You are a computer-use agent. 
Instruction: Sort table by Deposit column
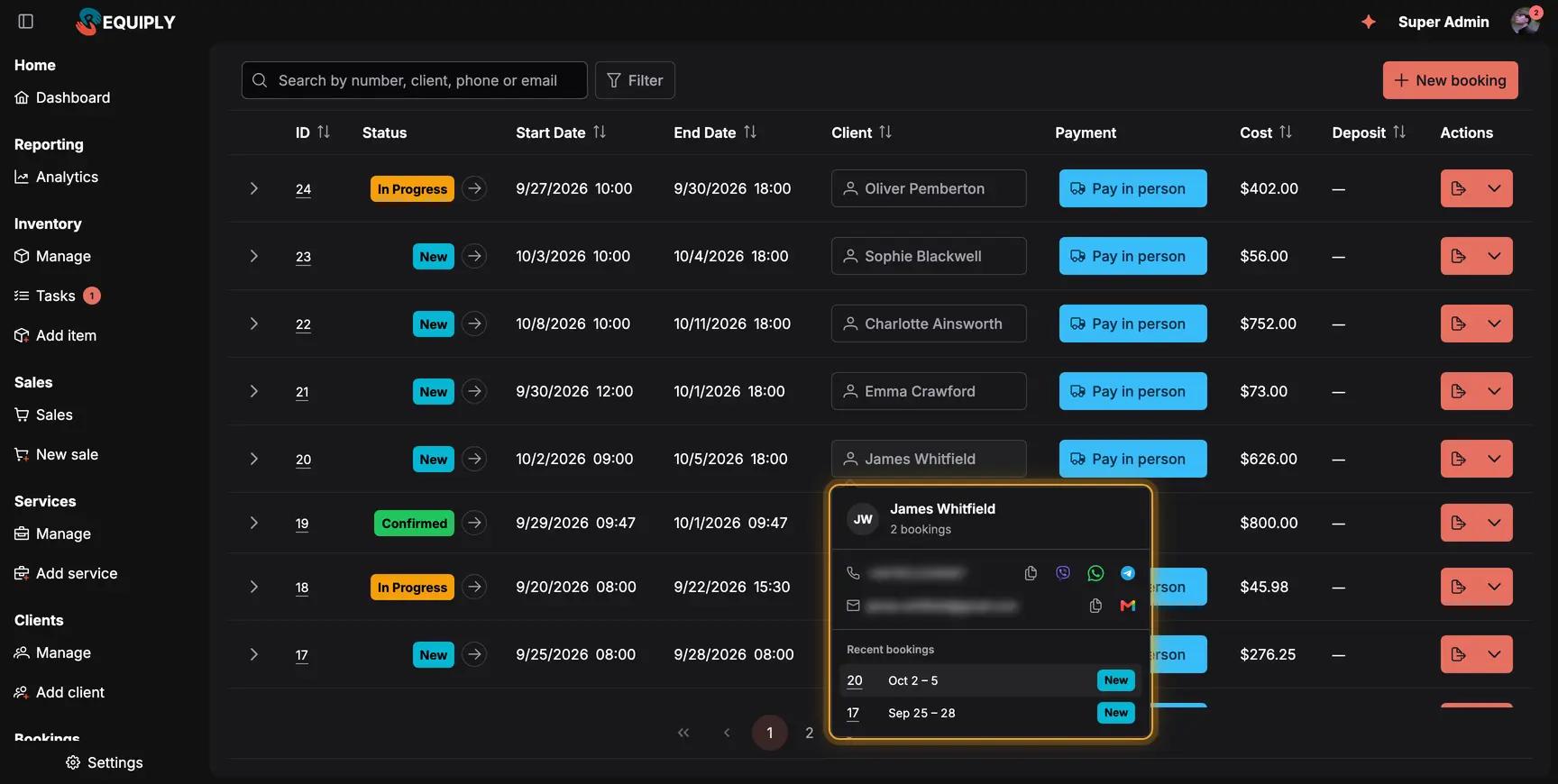[x=1399, y=132]
